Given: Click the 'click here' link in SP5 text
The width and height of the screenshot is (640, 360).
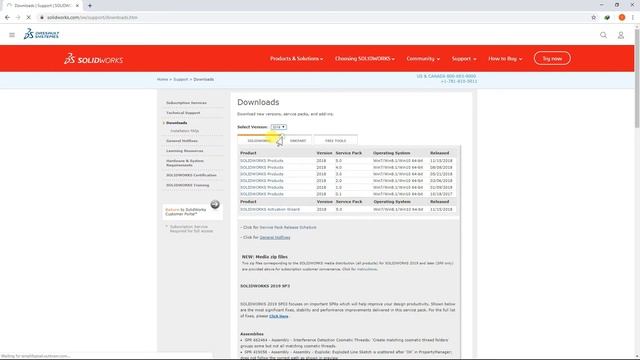Looking at the screenshot, I should (279, 316).
